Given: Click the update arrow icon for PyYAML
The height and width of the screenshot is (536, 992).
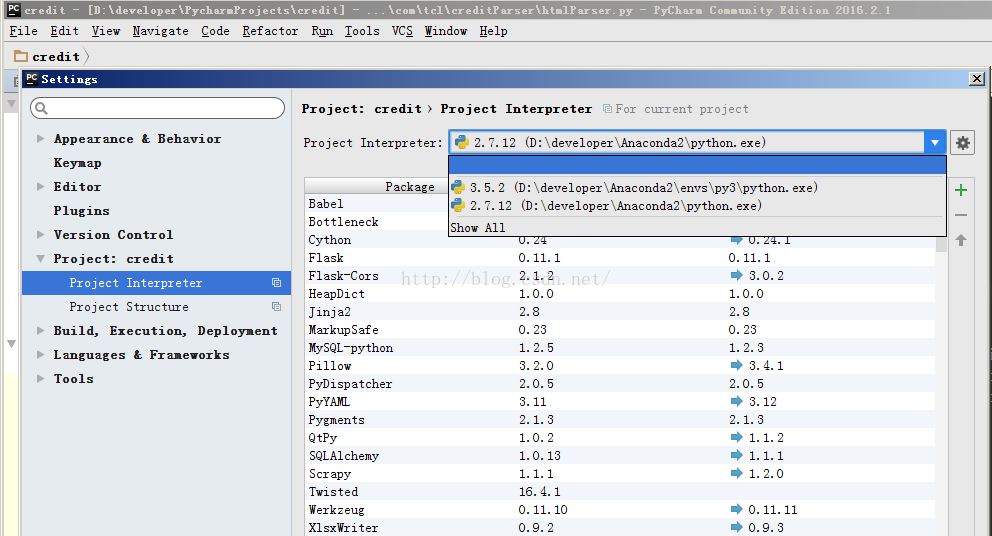Looking at the screenshot, I should (x=736, y=401).
